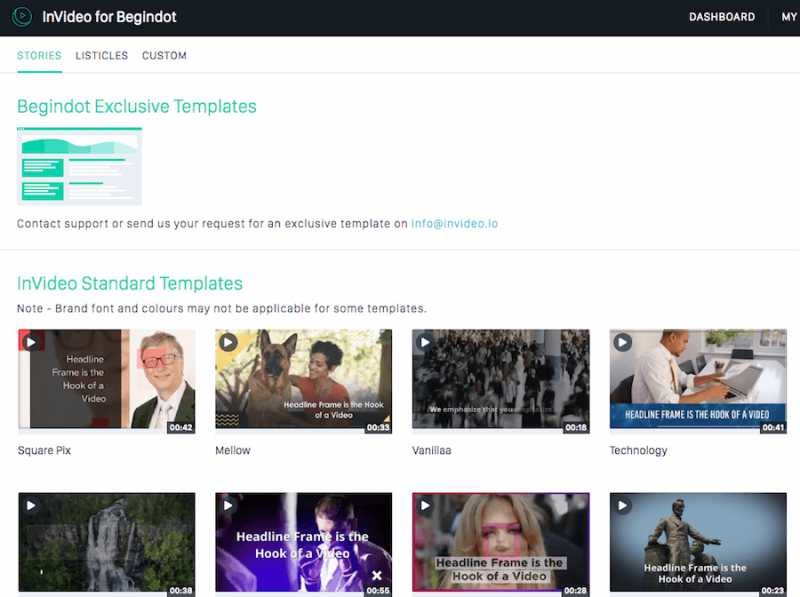Click the 00:33 duration badge
This screenshot has width=800, height=597.
pos(378,427)
